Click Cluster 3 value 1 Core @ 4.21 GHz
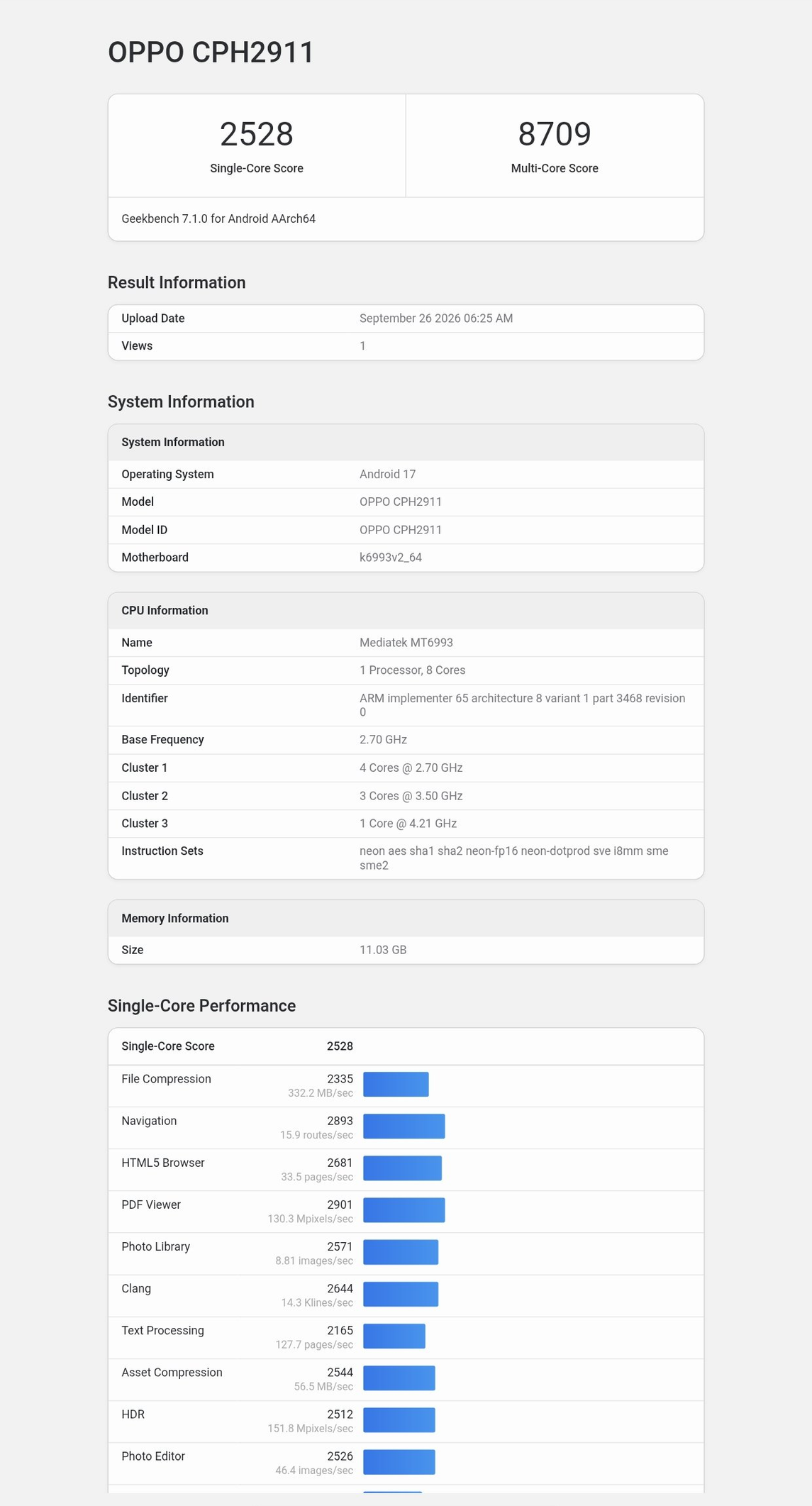The image size is (812, 1506). click(x=408, y=824)
